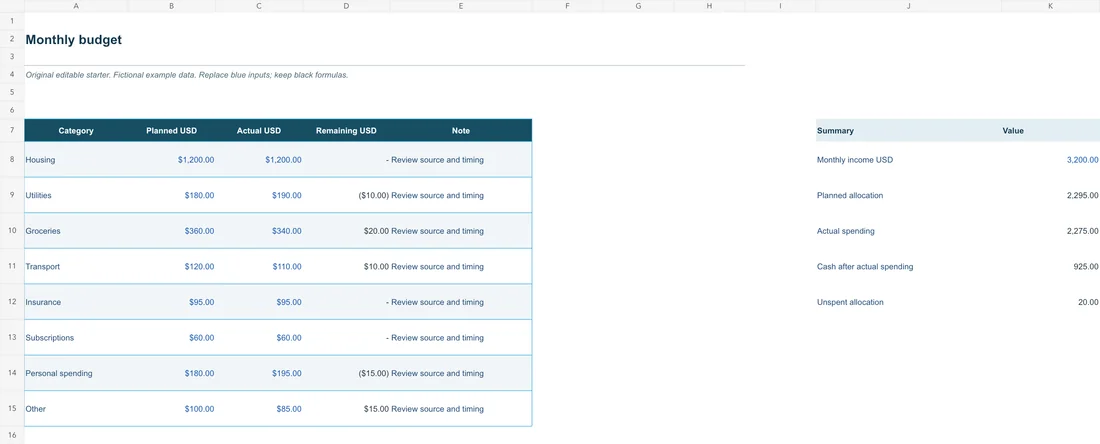Select row header 8
The image size is (1100, 444).
click(x=12, y=159)
